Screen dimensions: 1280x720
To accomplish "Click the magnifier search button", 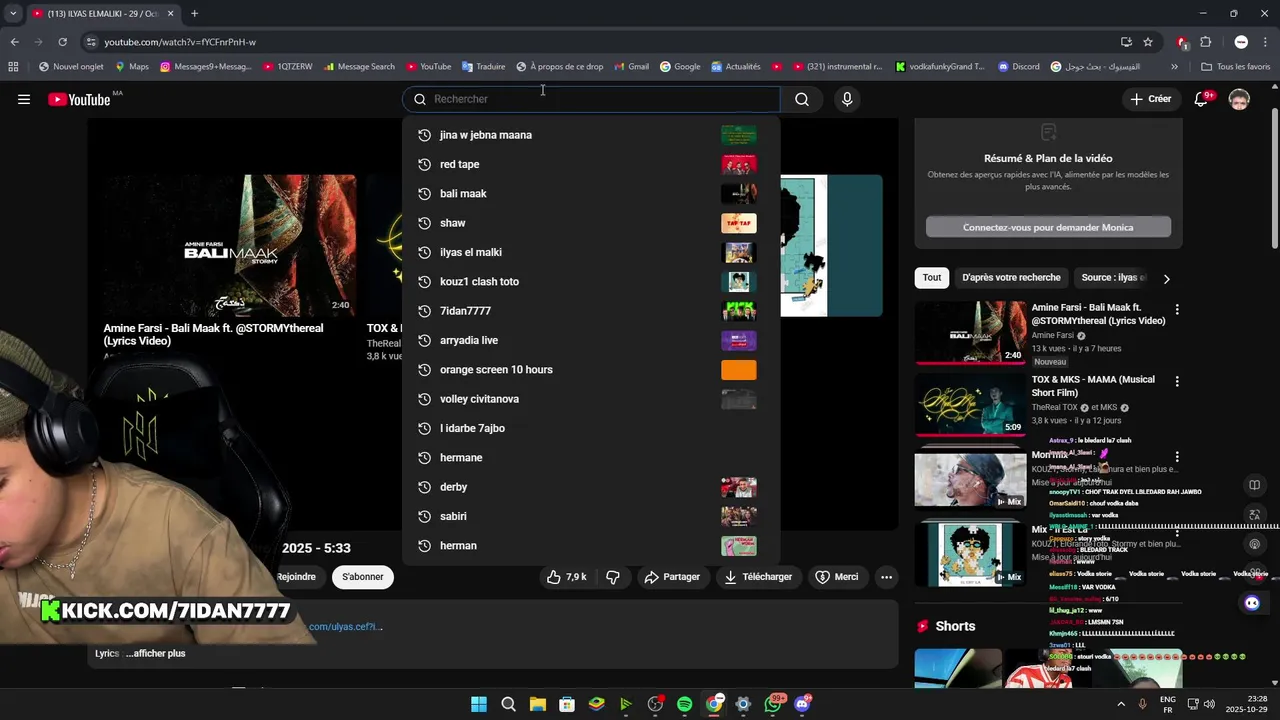I will click(x=802, y=99).
